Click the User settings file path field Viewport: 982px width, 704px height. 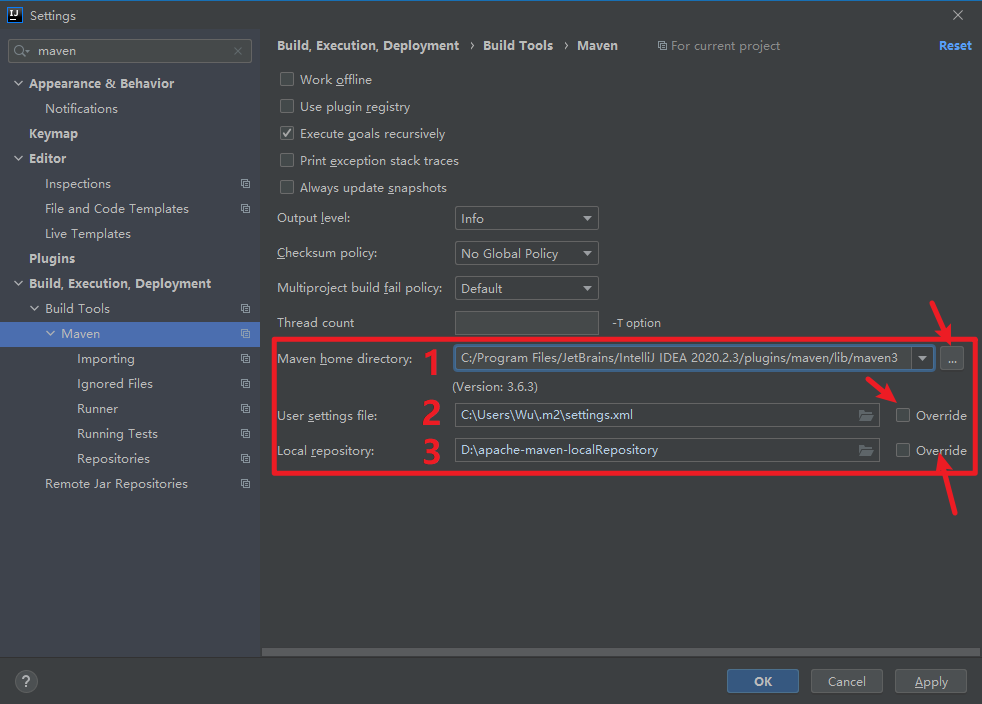[x=667, y=415]
